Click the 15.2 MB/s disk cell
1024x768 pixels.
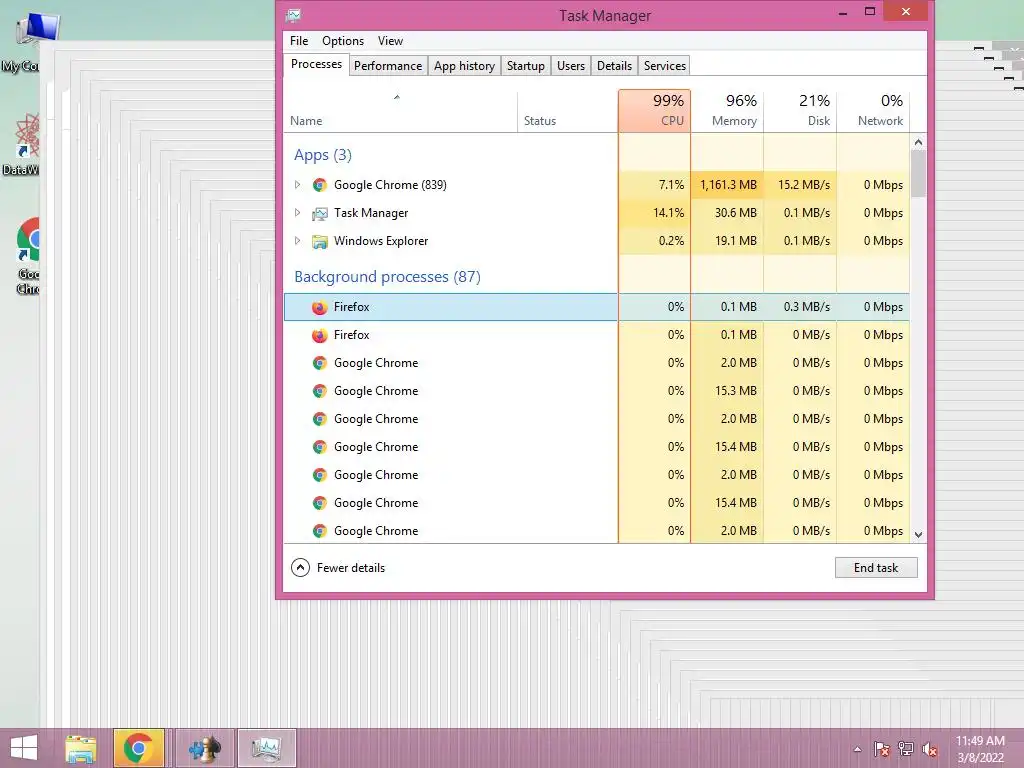point(800,185)
